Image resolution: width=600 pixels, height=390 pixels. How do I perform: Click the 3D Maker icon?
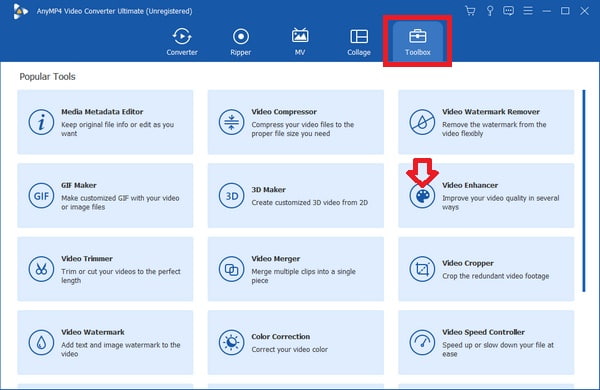231,196
